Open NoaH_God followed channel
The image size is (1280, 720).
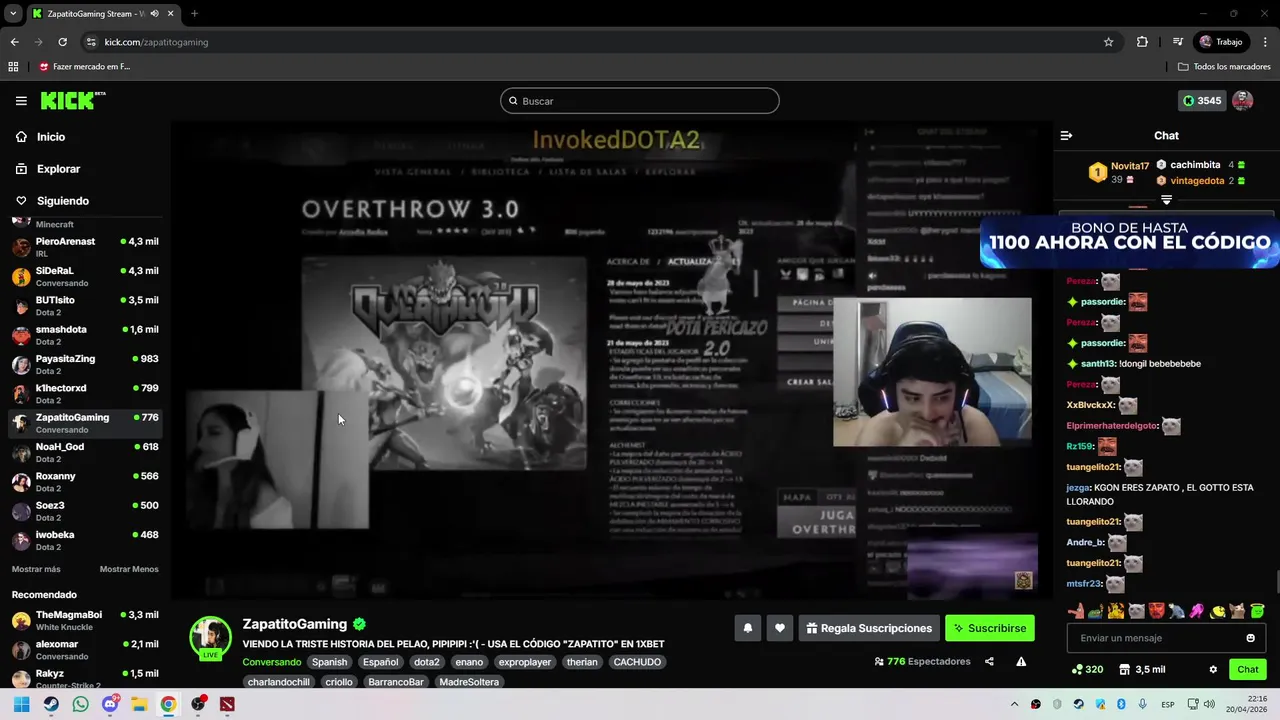click(x=84, y=452)
